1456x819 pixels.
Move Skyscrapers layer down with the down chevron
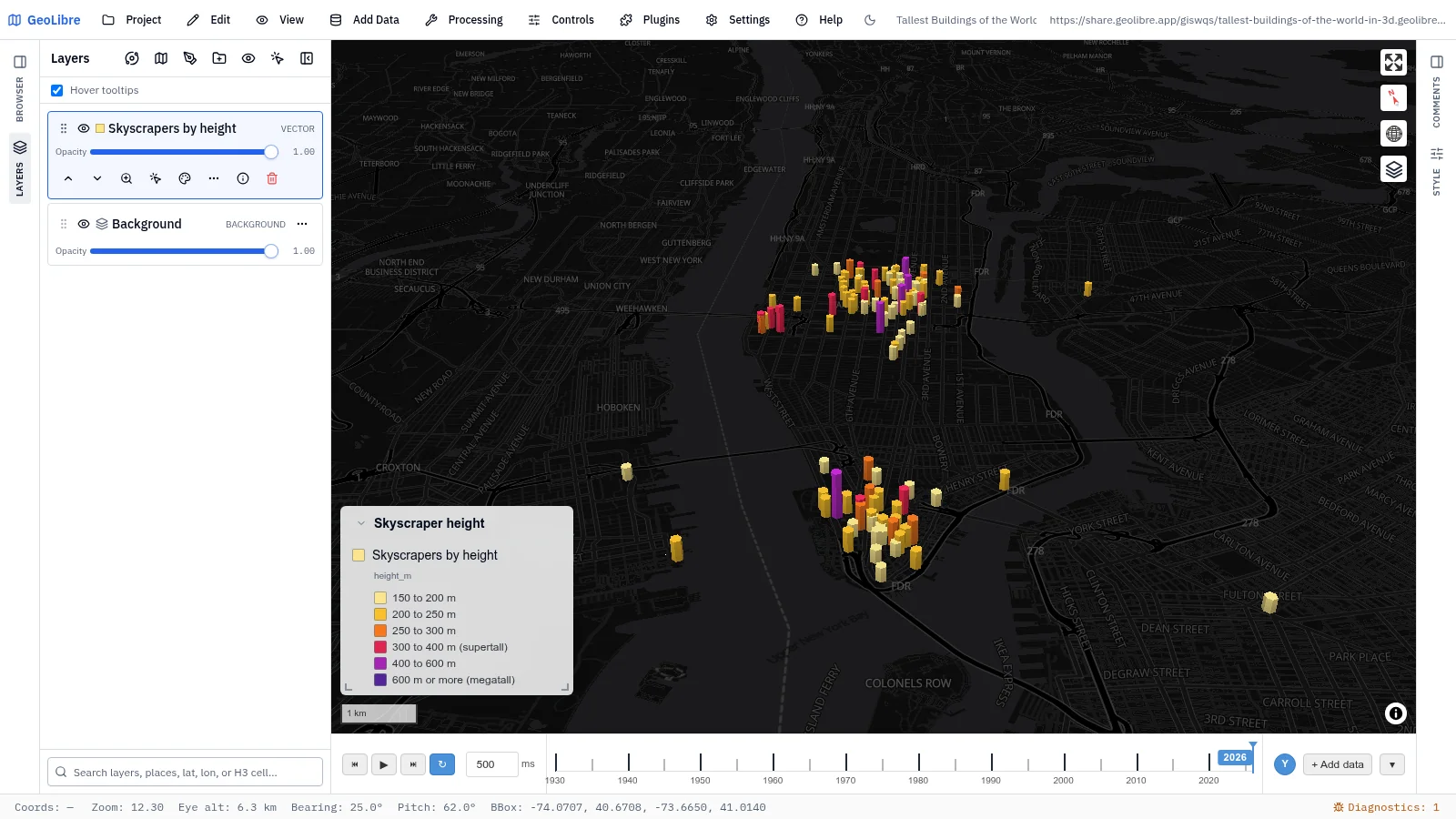[97, 178]
